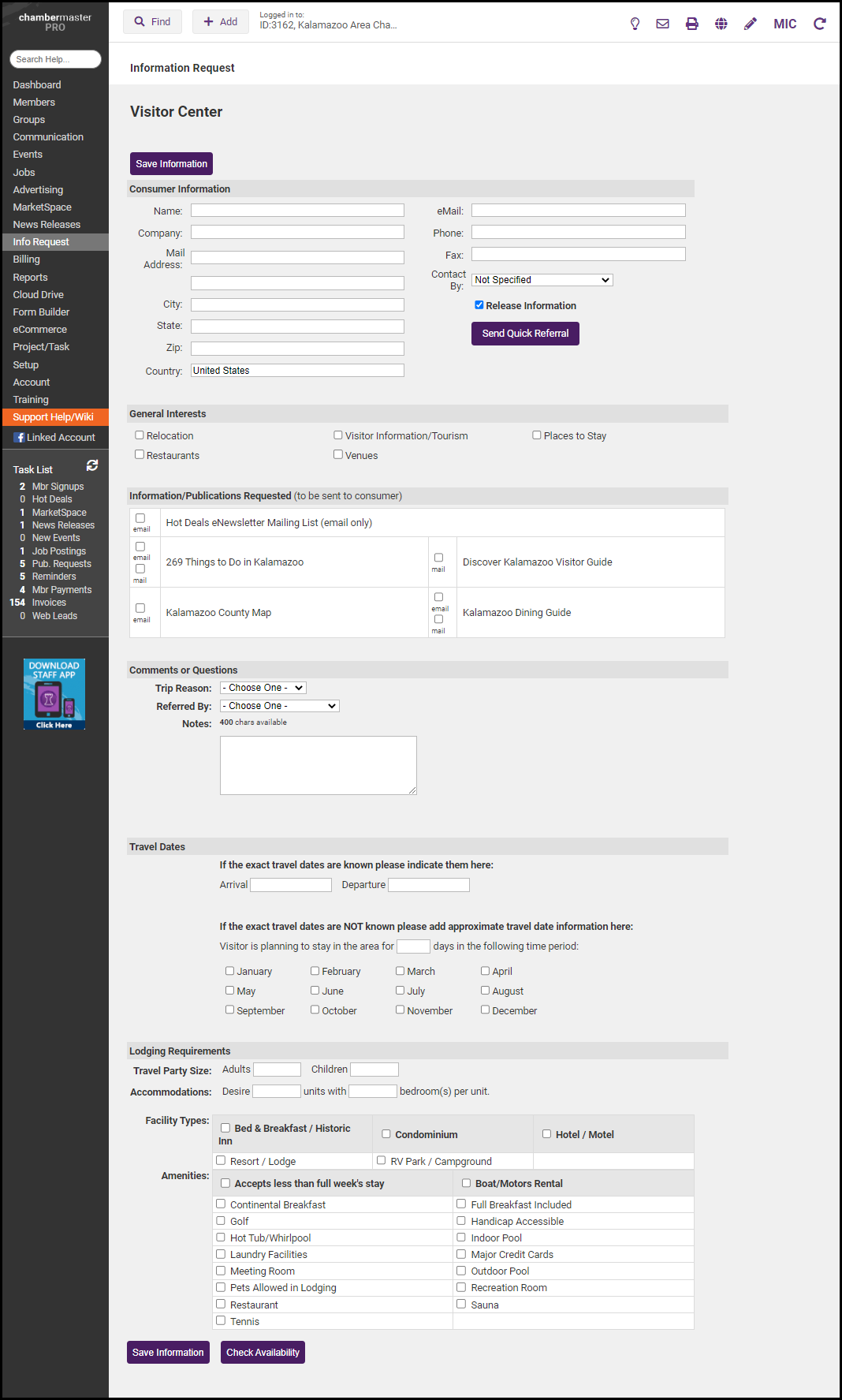Check the Relocation interest checkbox
This screenshot has width=842, height=1400.
[140, 435]
